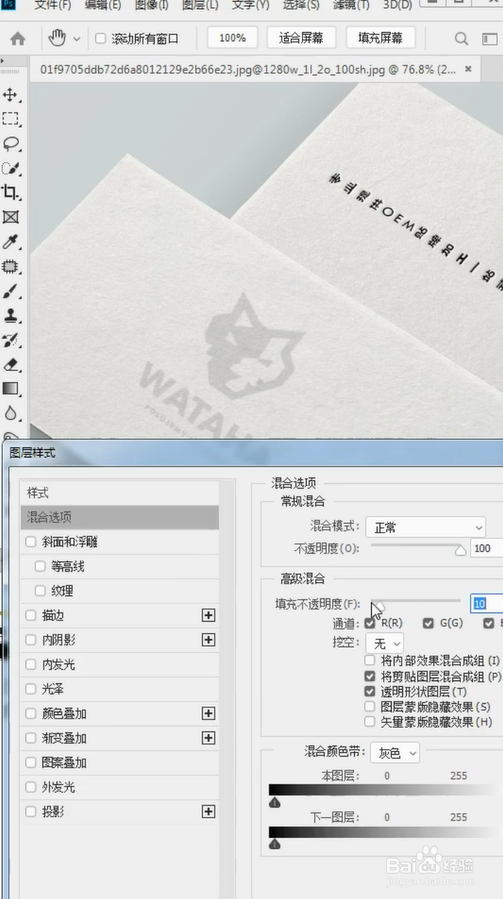The width and height of the screenshot is (503, 899).
Task: Click the 填充不透明度 value field
Action: (x=486, y=603)
